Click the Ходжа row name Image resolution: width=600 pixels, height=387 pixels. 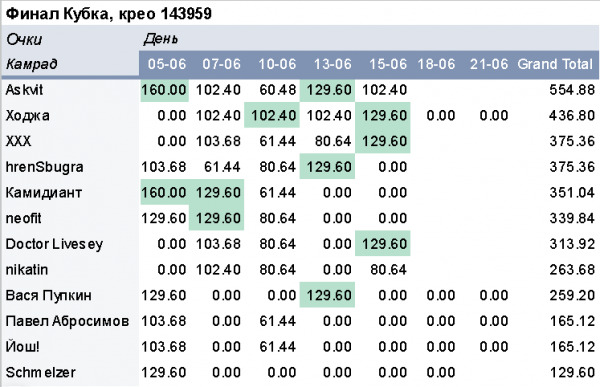point(28,116)
